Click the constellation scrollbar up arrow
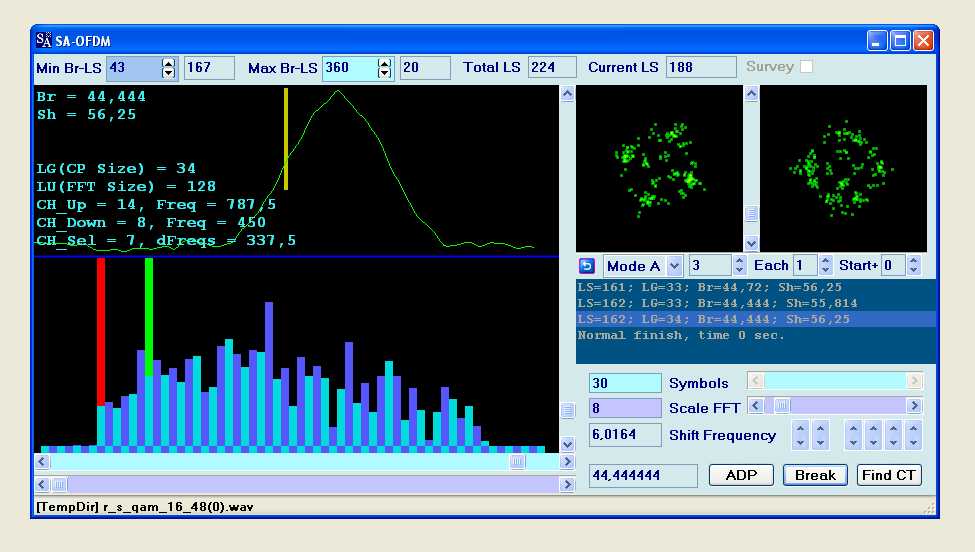Image resolution: width=975 pixels, height=552 pixels. [752, 94]
